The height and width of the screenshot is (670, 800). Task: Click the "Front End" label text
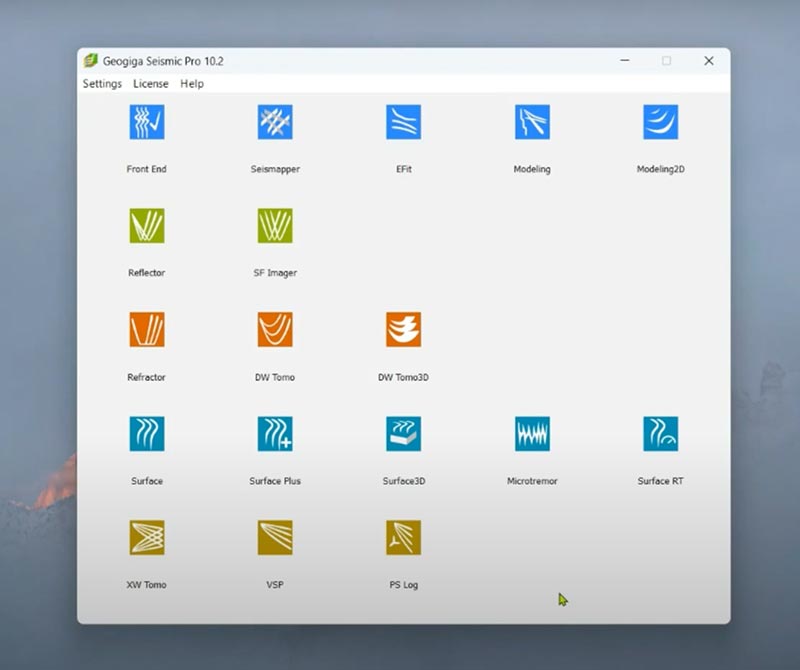pos(146,169)
